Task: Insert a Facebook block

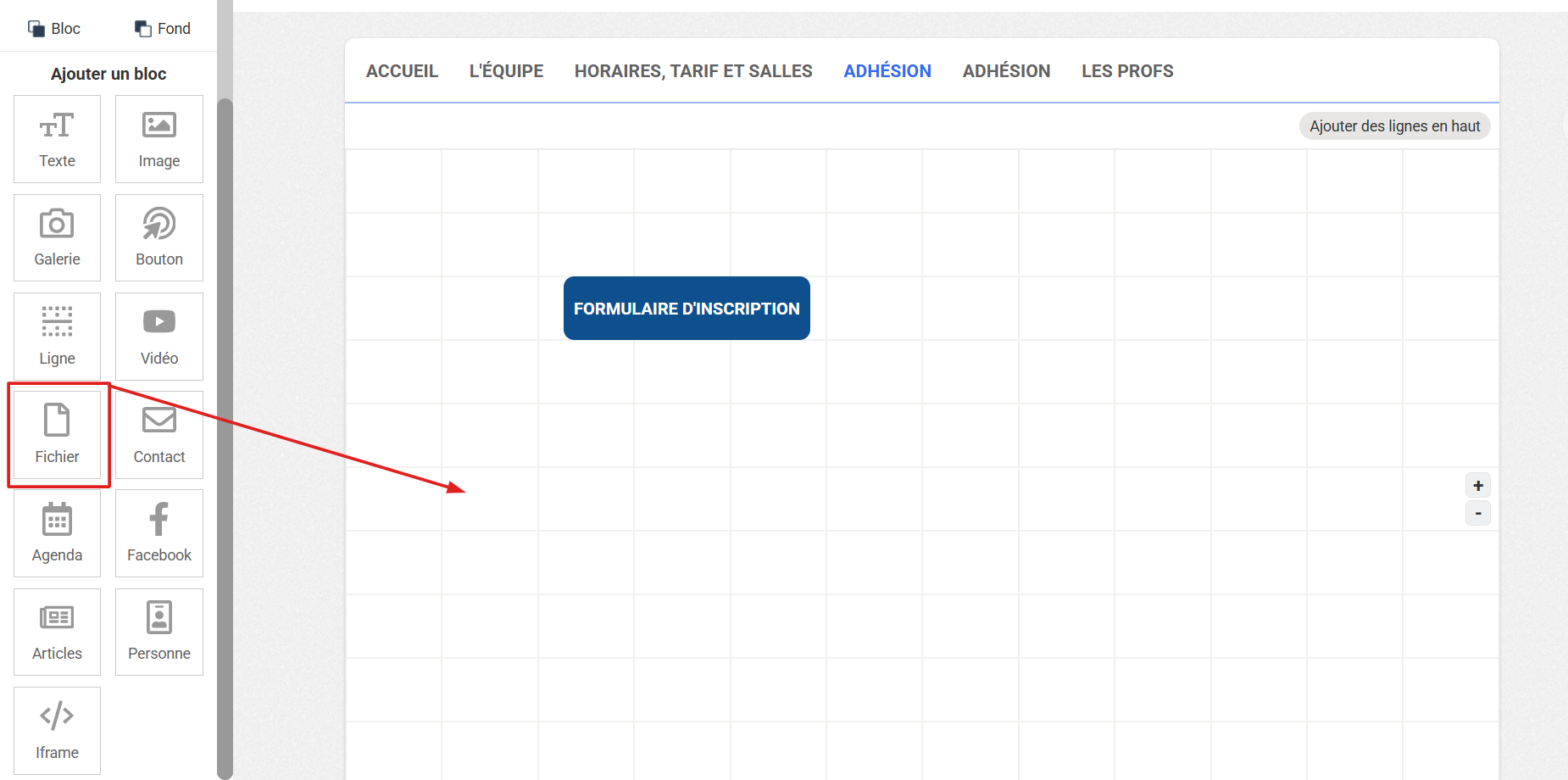Action: point(158,533)
